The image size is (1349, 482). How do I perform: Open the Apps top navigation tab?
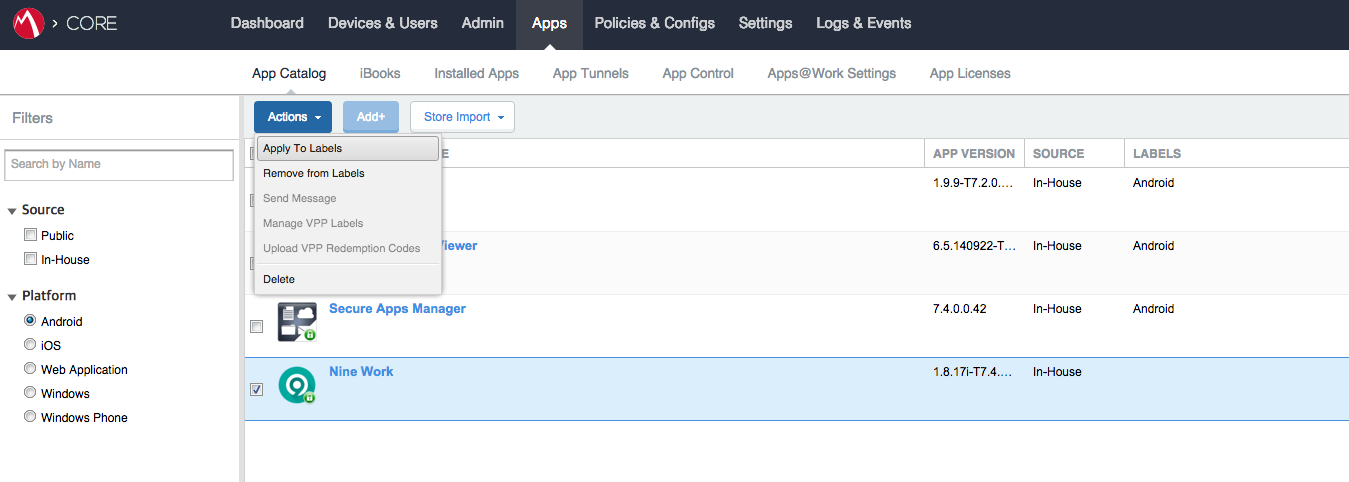[549, 23]
